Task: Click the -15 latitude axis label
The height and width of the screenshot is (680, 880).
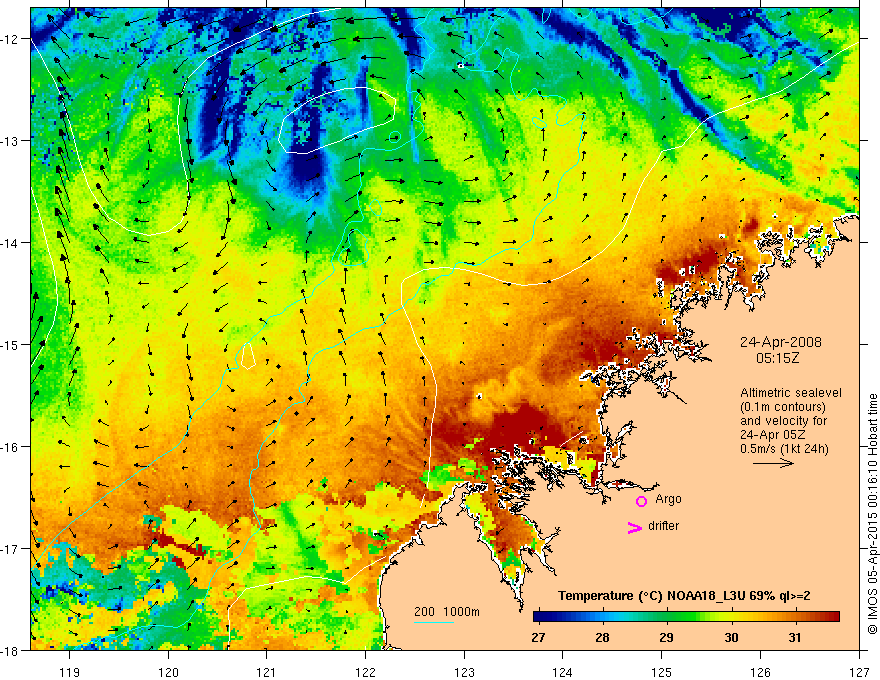Action: [x=11, y=344]
